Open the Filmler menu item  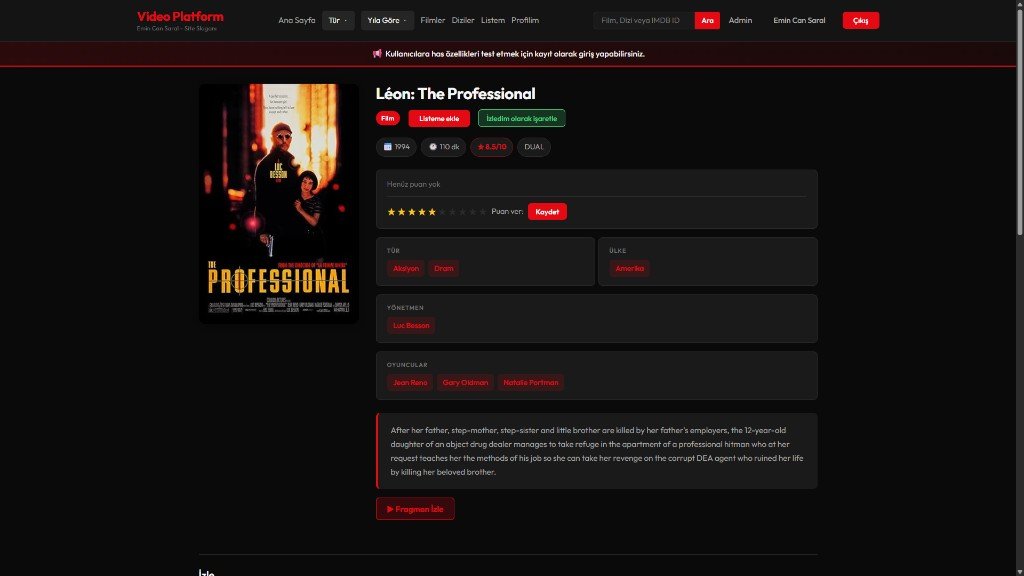tap(433, 20)
